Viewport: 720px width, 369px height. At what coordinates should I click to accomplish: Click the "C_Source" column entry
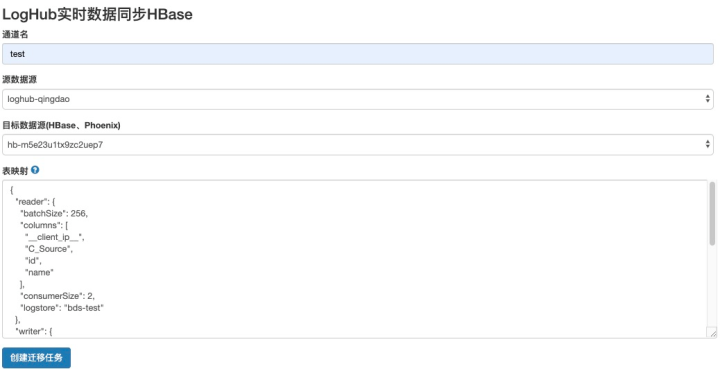coord(49,249)
